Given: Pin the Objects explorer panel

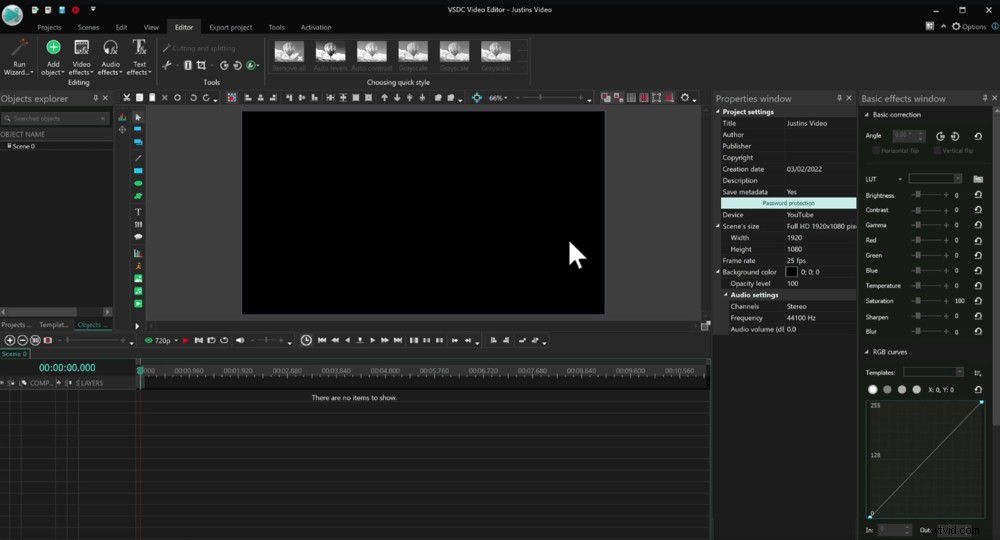Looking at the screenshot, I should (x=96, y=98).
